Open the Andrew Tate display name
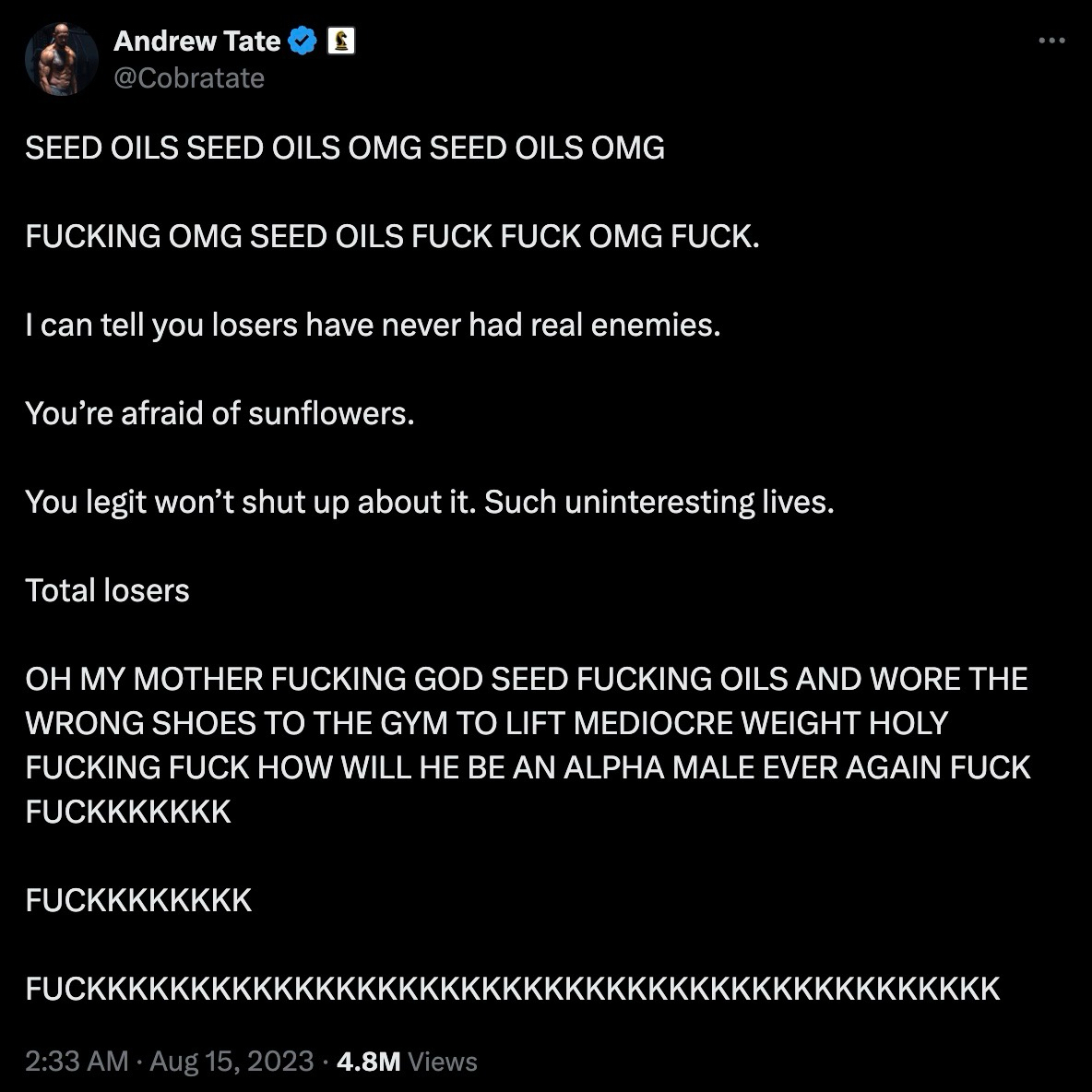Screen dimensions: 1092x1092 pyautogui.click(x=196, y=41)
